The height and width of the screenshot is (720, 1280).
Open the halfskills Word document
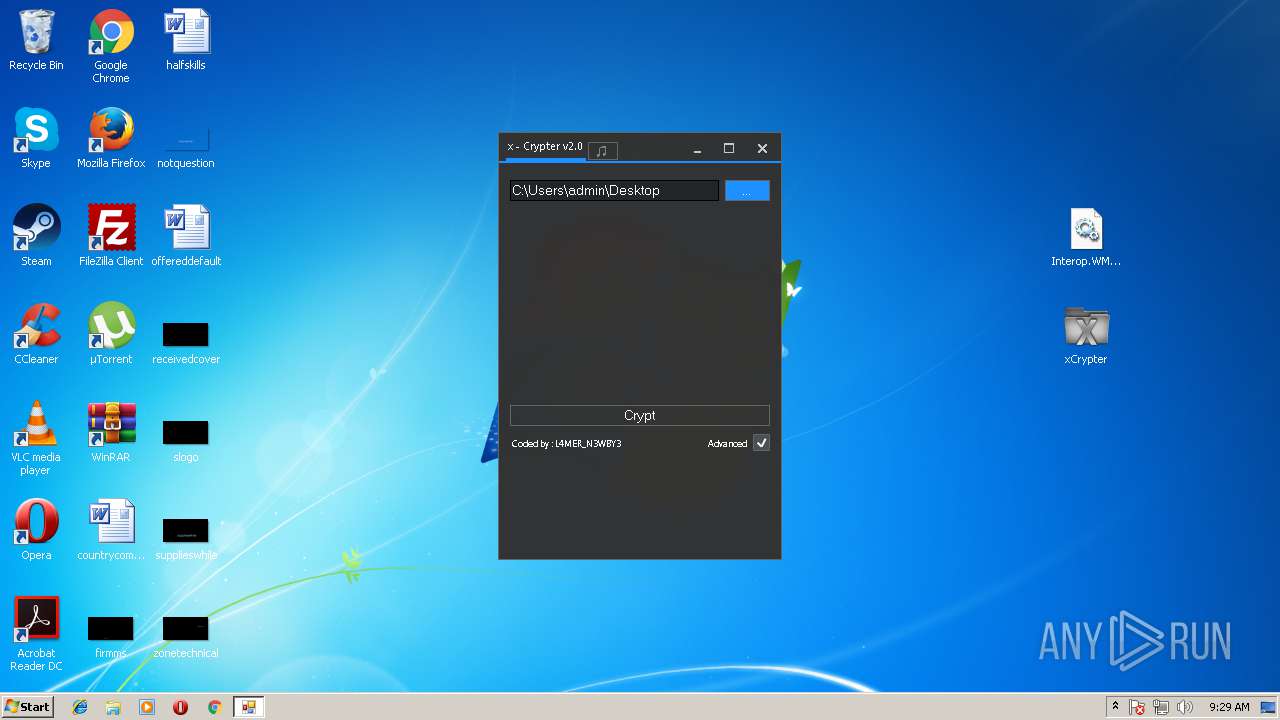(x=186, y=41)
